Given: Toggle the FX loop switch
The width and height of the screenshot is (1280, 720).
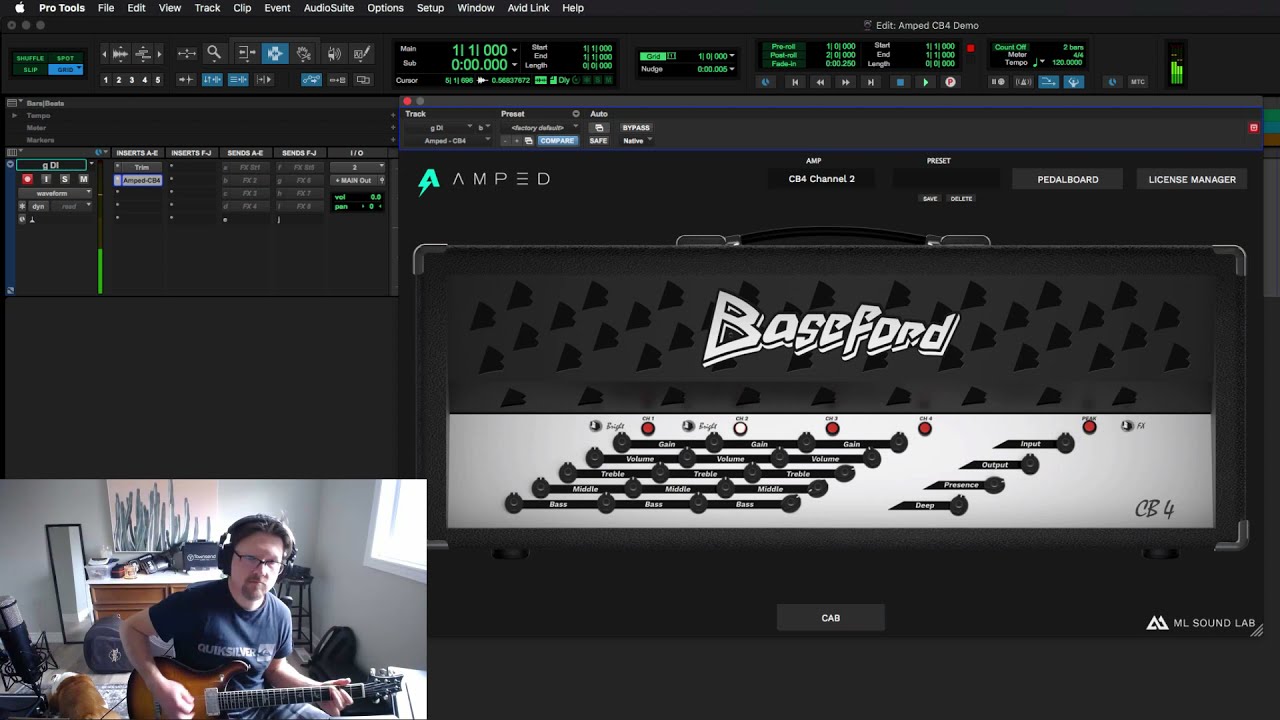Looking at the screenshot, I should (1127, 426).
